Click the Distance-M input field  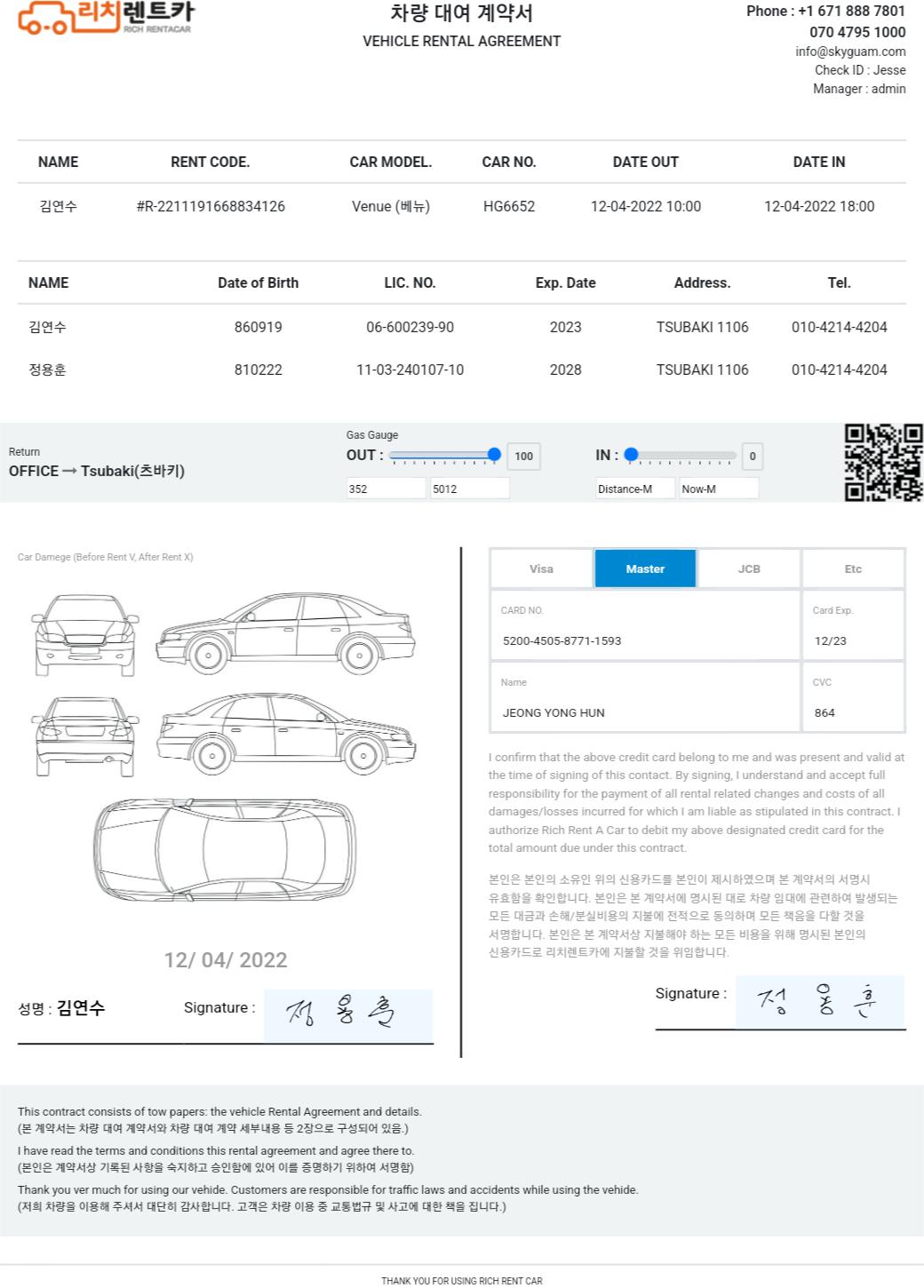(634, 489)
